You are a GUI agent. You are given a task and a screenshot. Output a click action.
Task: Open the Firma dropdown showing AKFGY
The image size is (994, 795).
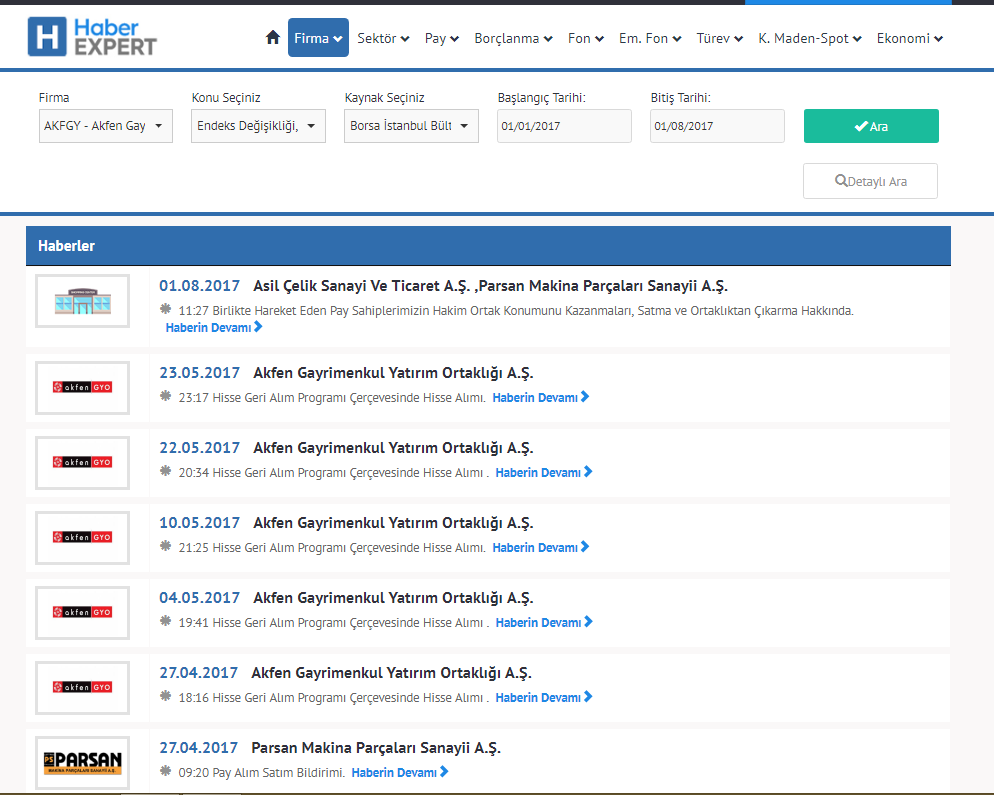pos(106,126)
